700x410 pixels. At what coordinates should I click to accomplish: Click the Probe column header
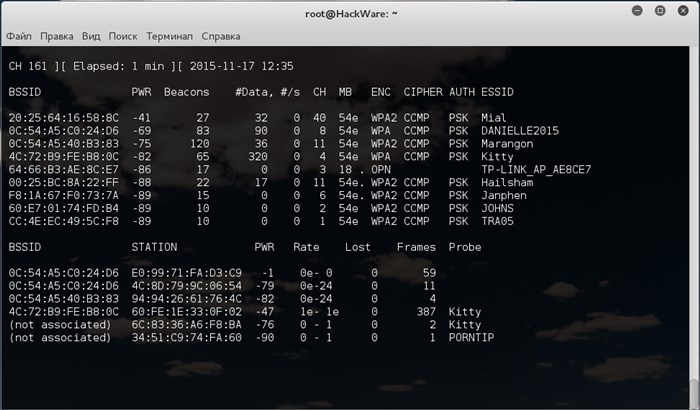[x=465, y=247]
